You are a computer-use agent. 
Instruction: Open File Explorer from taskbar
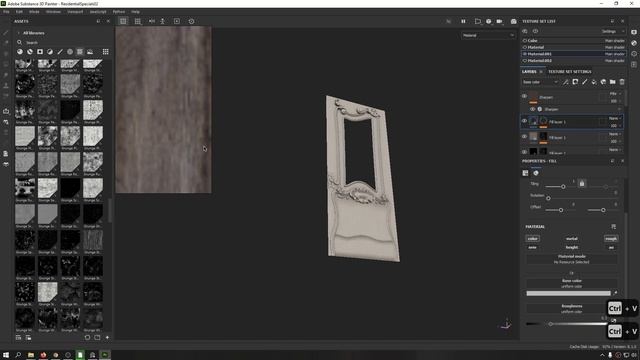click(31, 355)
